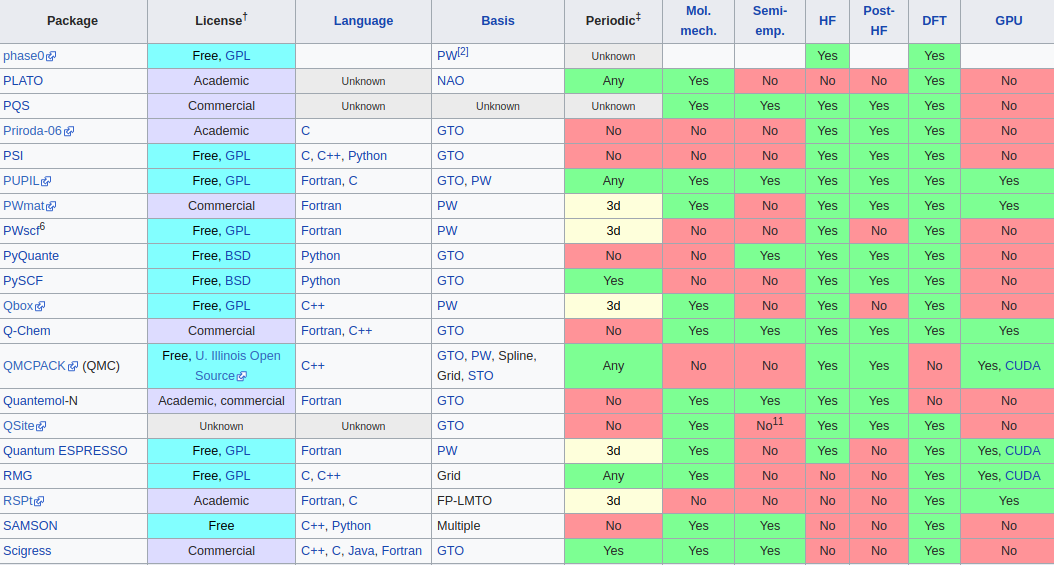This screenshot has width=1054, height=565.
Task: Open the GPU header link
Action: pyautogui.click(x=1008, y=21)
